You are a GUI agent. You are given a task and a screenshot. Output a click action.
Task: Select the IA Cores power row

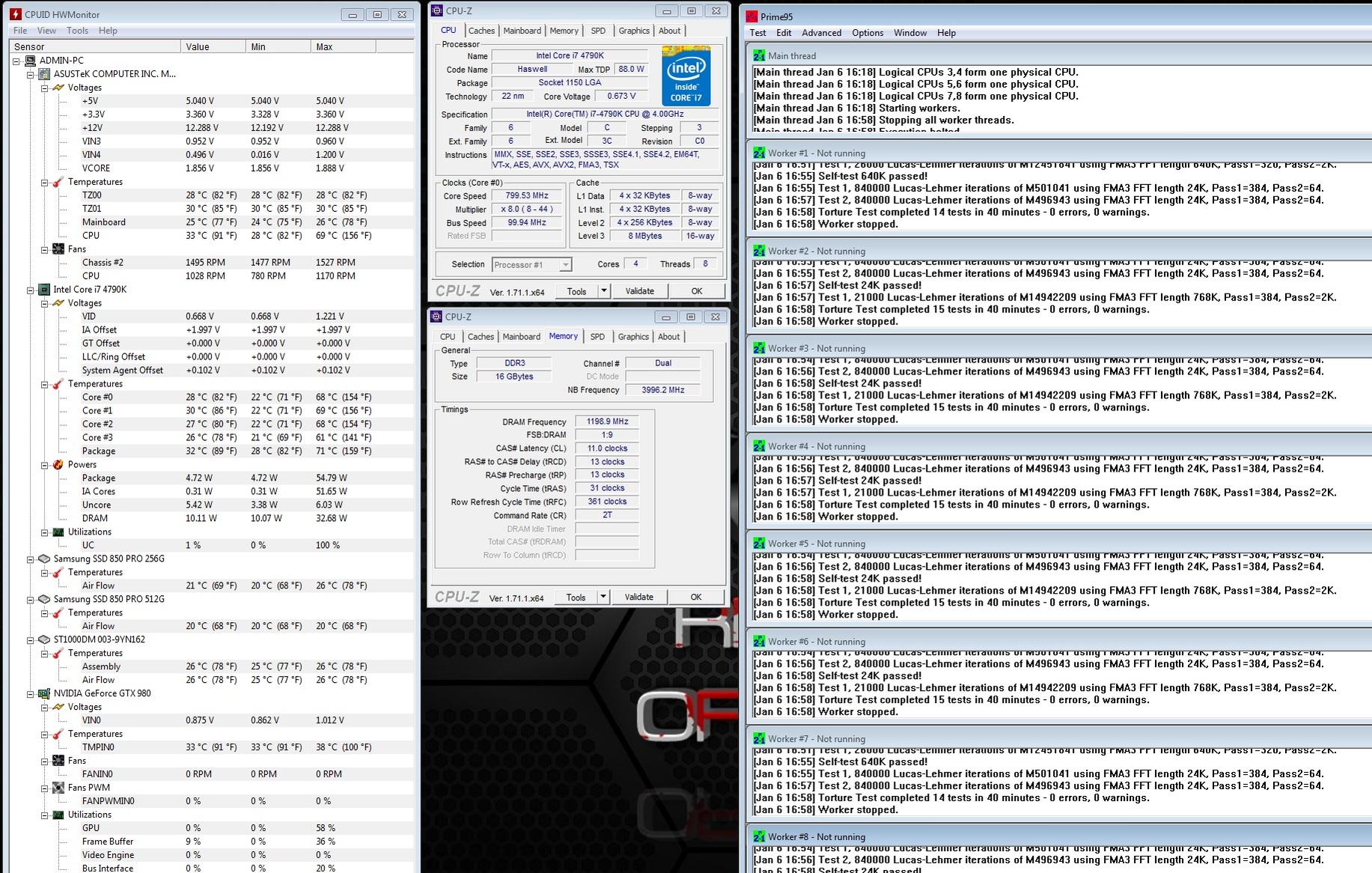point(212,492)
